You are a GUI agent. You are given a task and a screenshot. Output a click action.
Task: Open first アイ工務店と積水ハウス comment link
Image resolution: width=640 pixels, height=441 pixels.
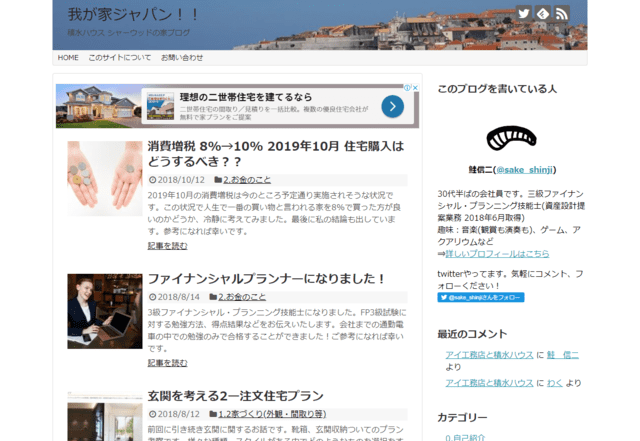(489, 355)
